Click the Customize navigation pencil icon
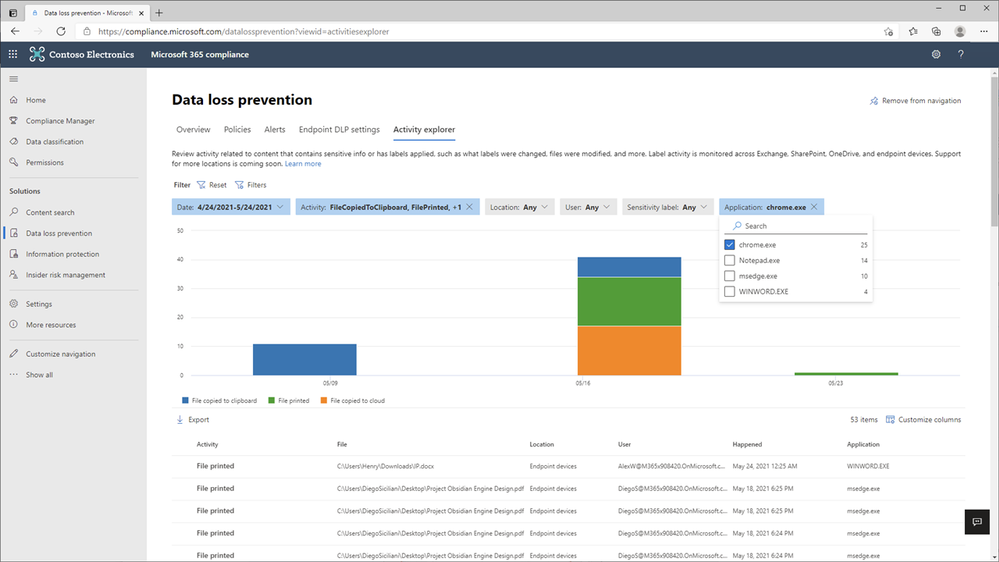 click(x=14, y=354)
